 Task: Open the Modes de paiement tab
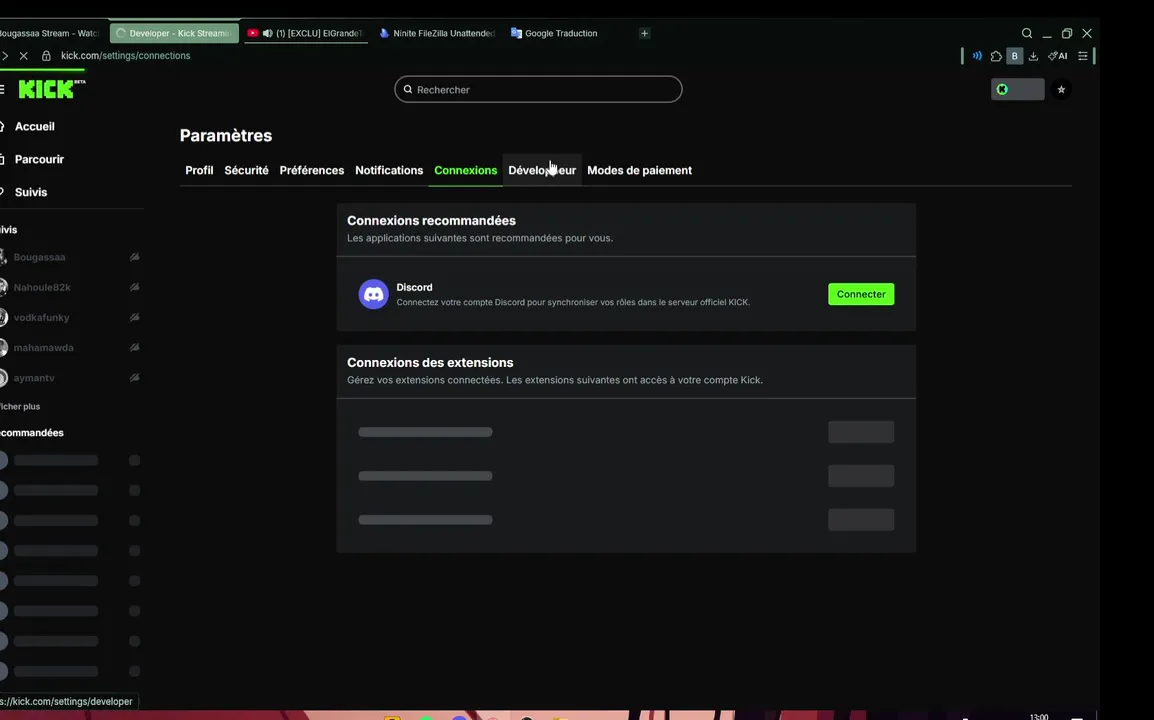(639, 170)
